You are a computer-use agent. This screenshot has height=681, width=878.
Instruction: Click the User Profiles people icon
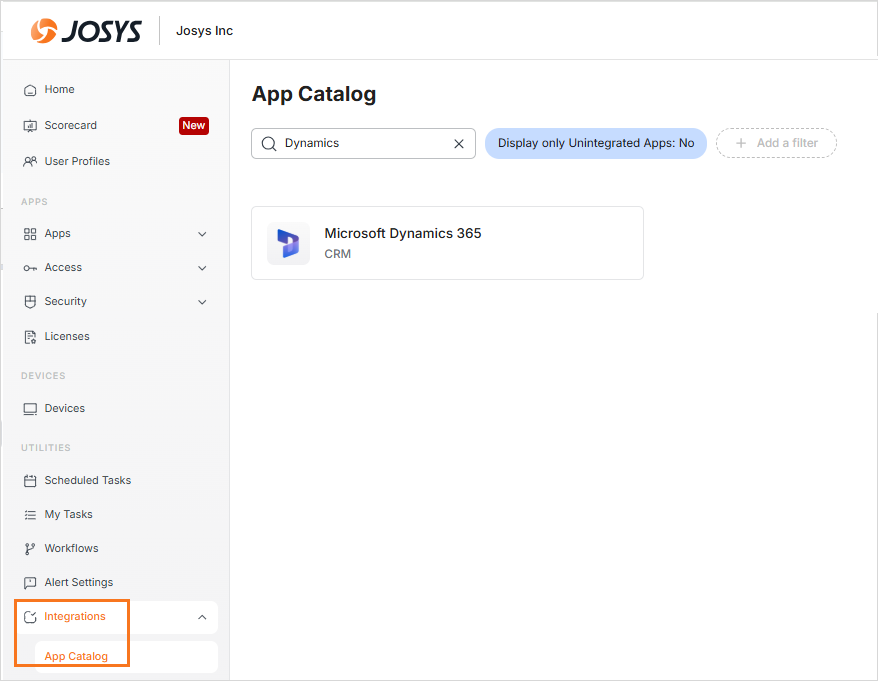coord(30,162)
